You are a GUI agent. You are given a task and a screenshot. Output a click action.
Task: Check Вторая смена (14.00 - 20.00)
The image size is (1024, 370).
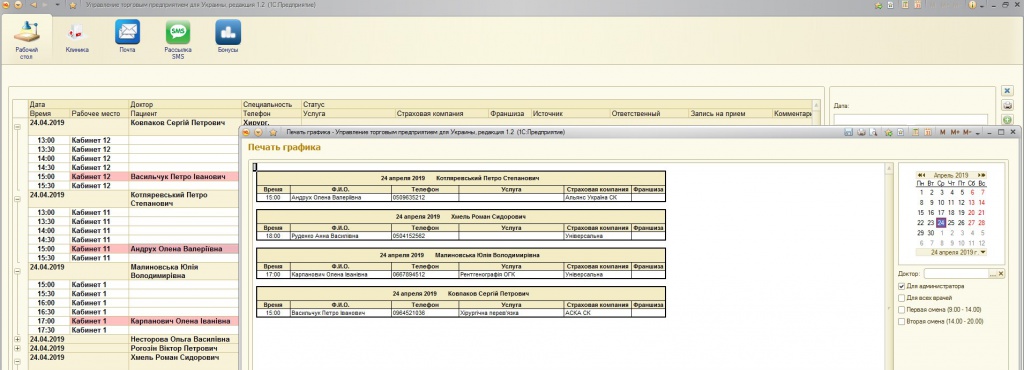click(x=902, y=321)
